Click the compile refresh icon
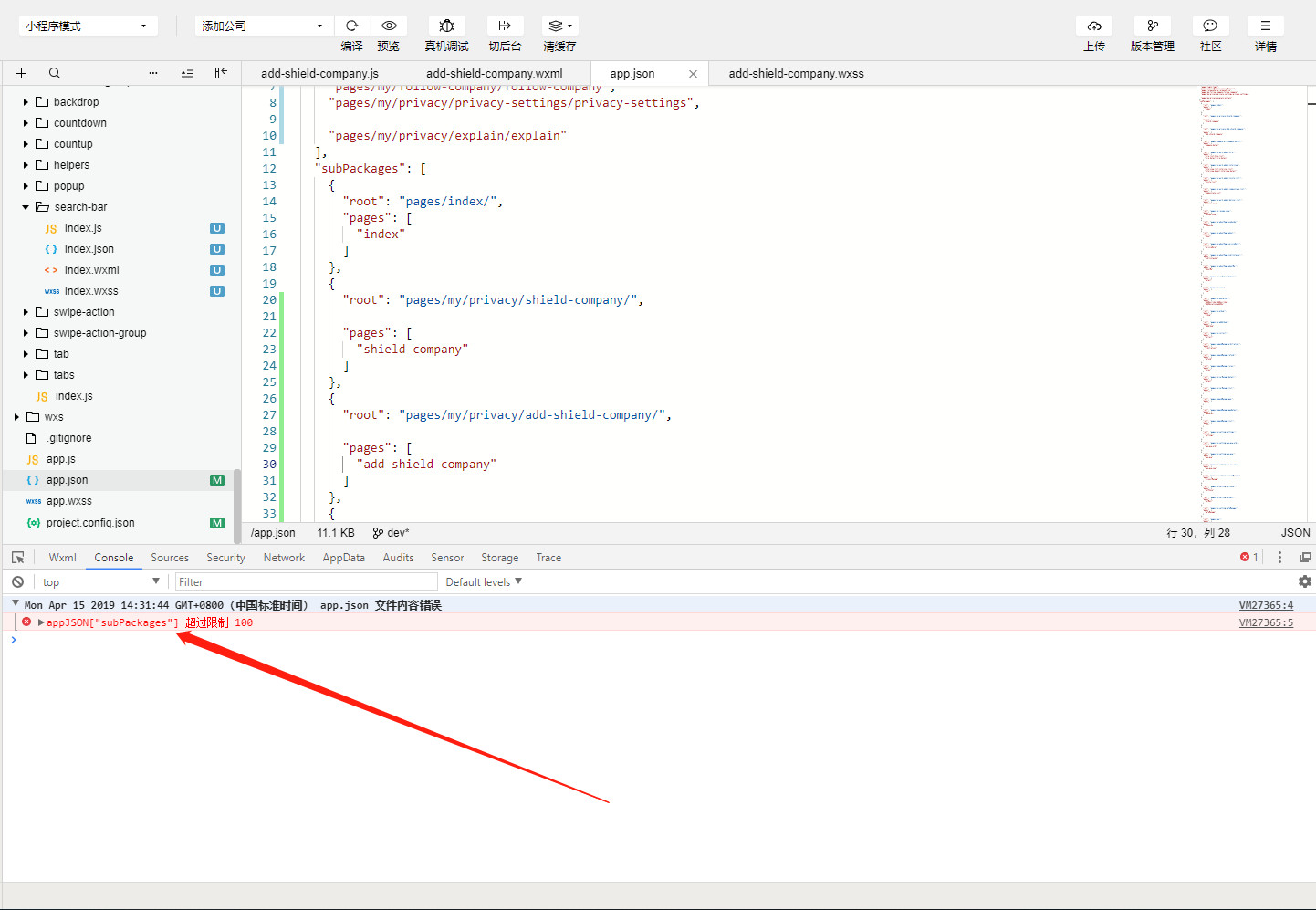The height and width of the screenshot is (910, 1316). click(351, 26)
